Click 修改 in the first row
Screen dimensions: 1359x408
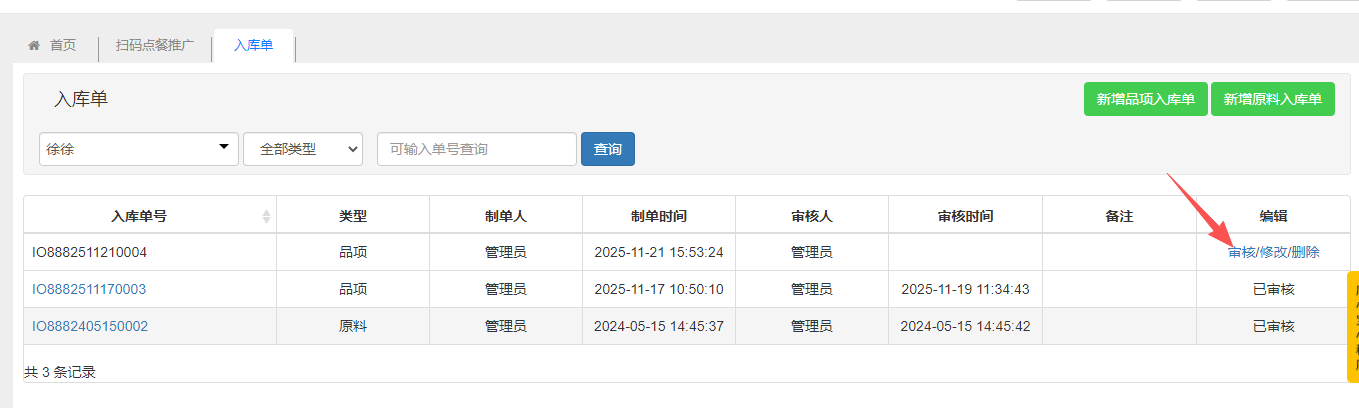1273,252
